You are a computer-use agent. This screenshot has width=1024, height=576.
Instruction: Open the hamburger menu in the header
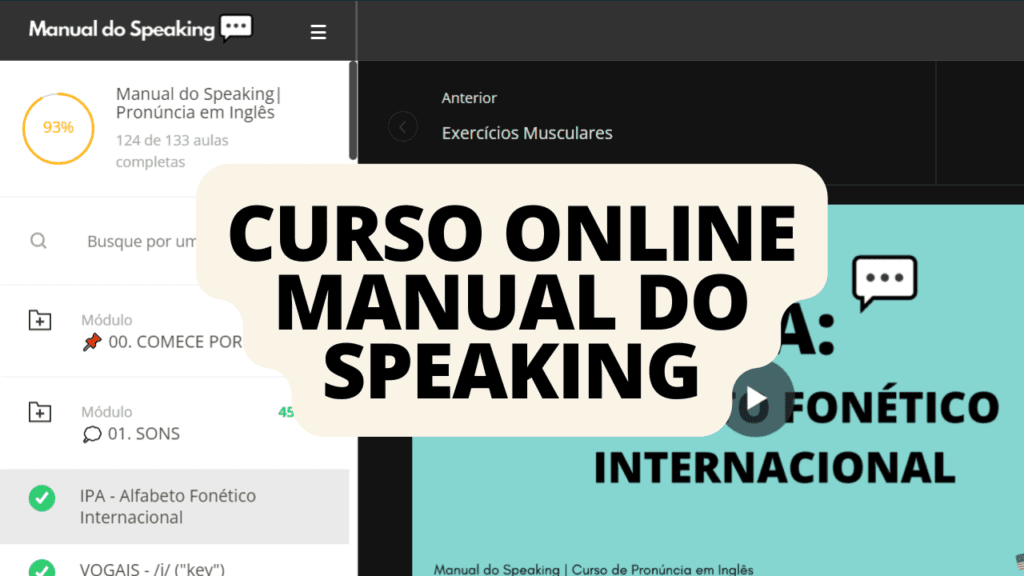(x=318, y=32)
